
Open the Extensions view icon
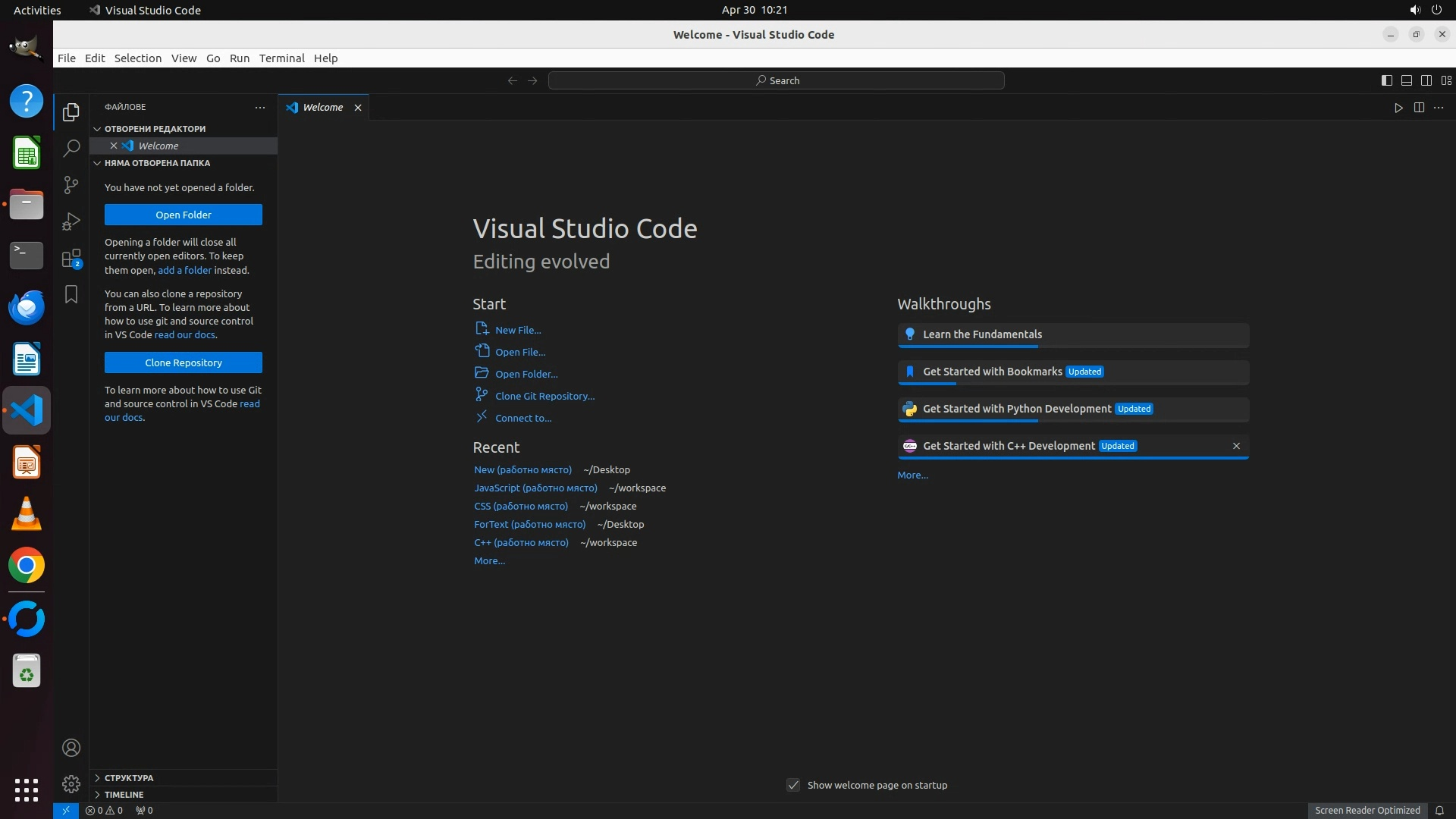pos(71,259)
